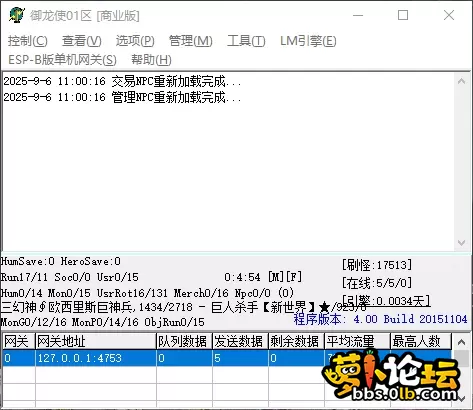Screen dimensions: 473x410
Task: Click the Hum0/14 Mon0/15 status line
Action: 147,293
